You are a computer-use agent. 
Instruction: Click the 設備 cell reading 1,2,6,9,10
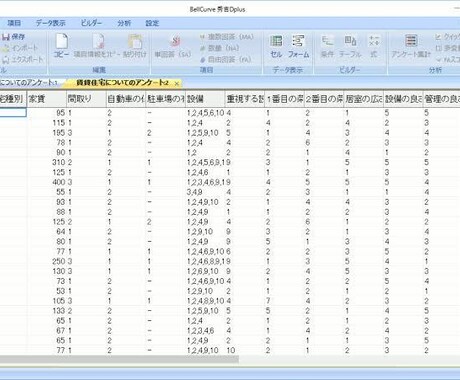pos(205,271)
